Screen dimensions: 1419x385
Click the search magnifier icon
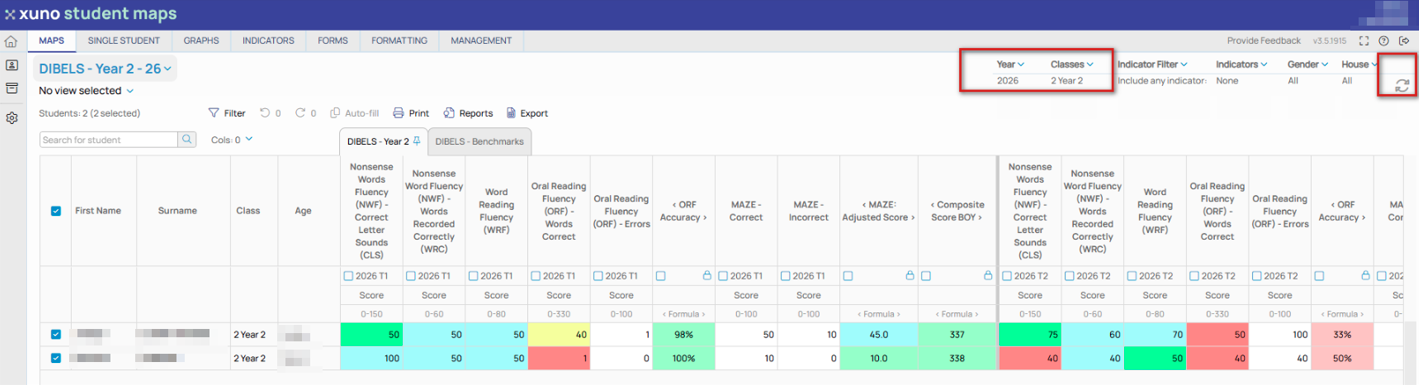(187, 140)
